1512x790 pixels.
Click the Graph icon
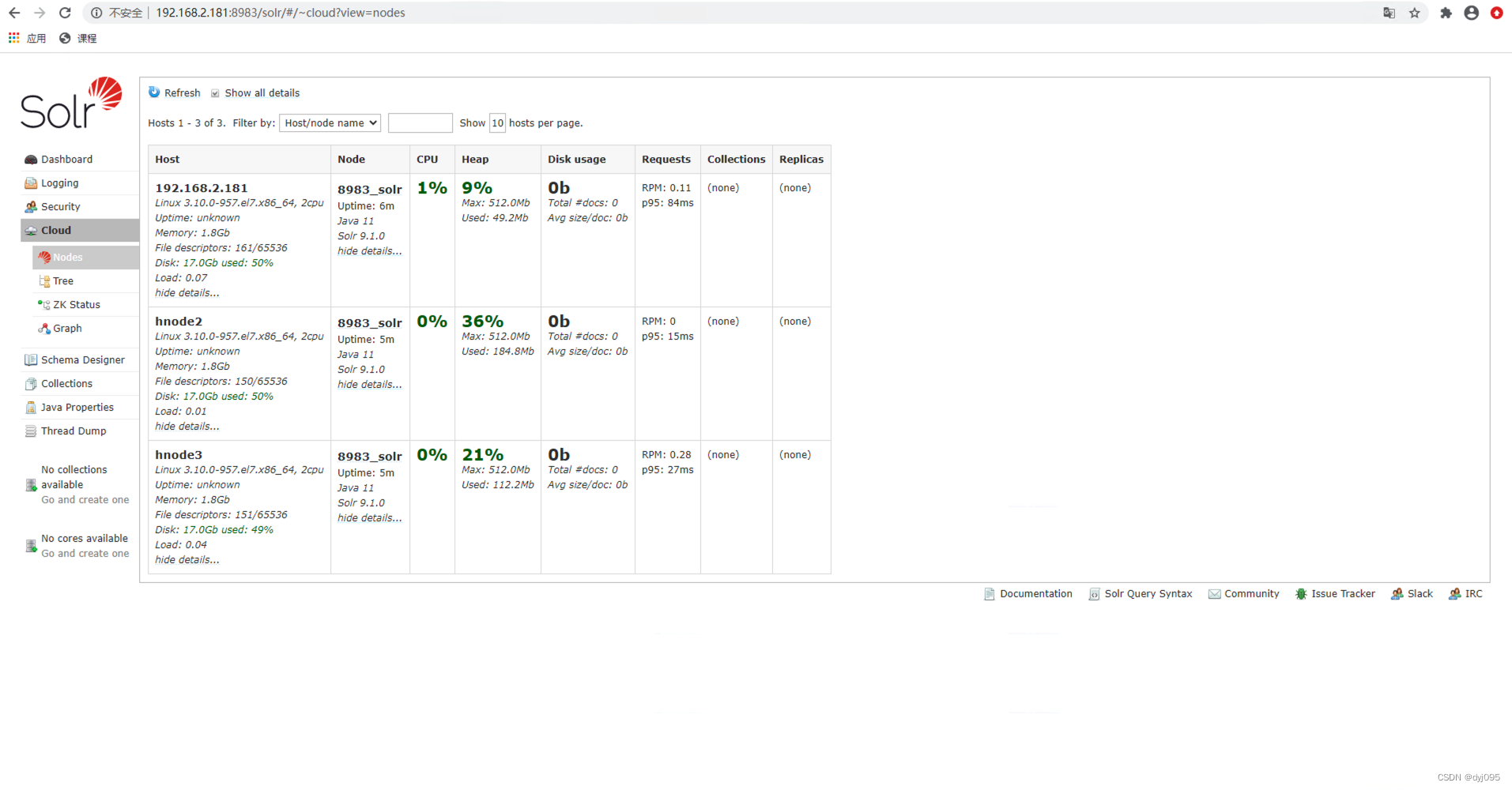(x=44, y=329)
